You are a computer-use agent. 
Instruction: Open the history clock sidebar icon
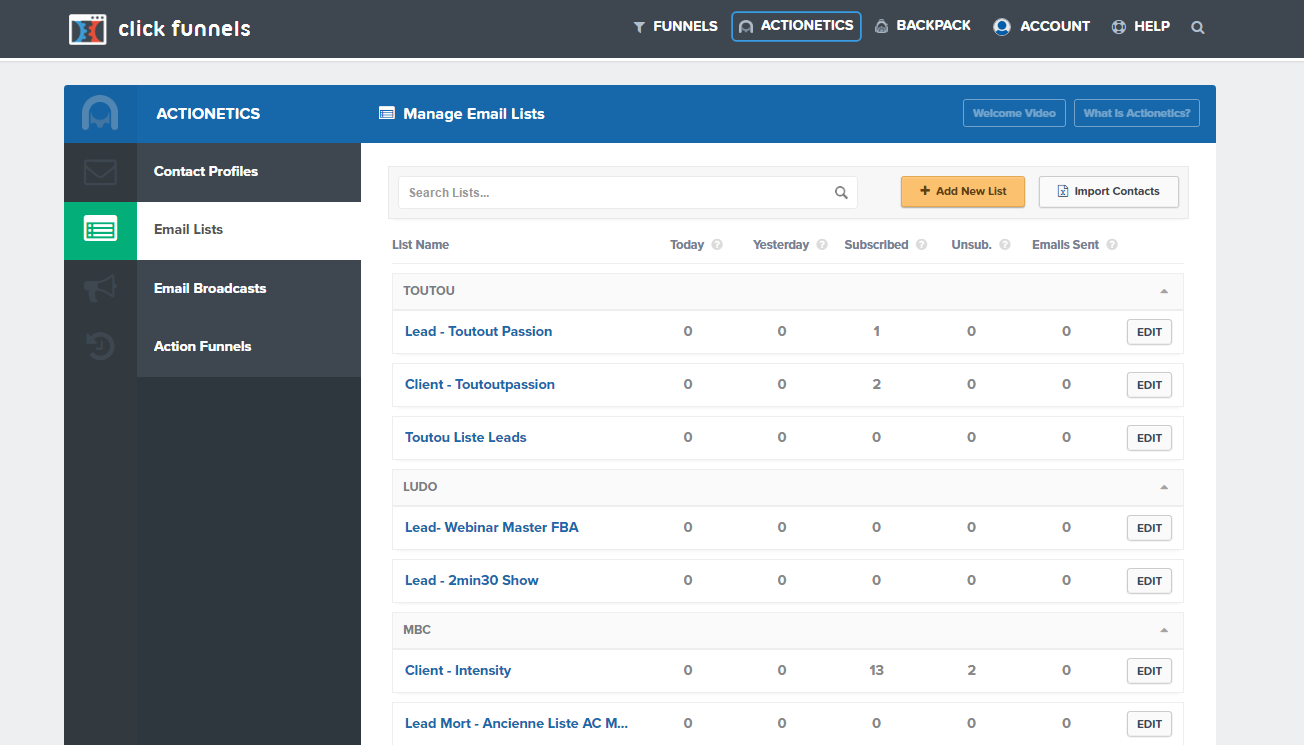(100, 347)
